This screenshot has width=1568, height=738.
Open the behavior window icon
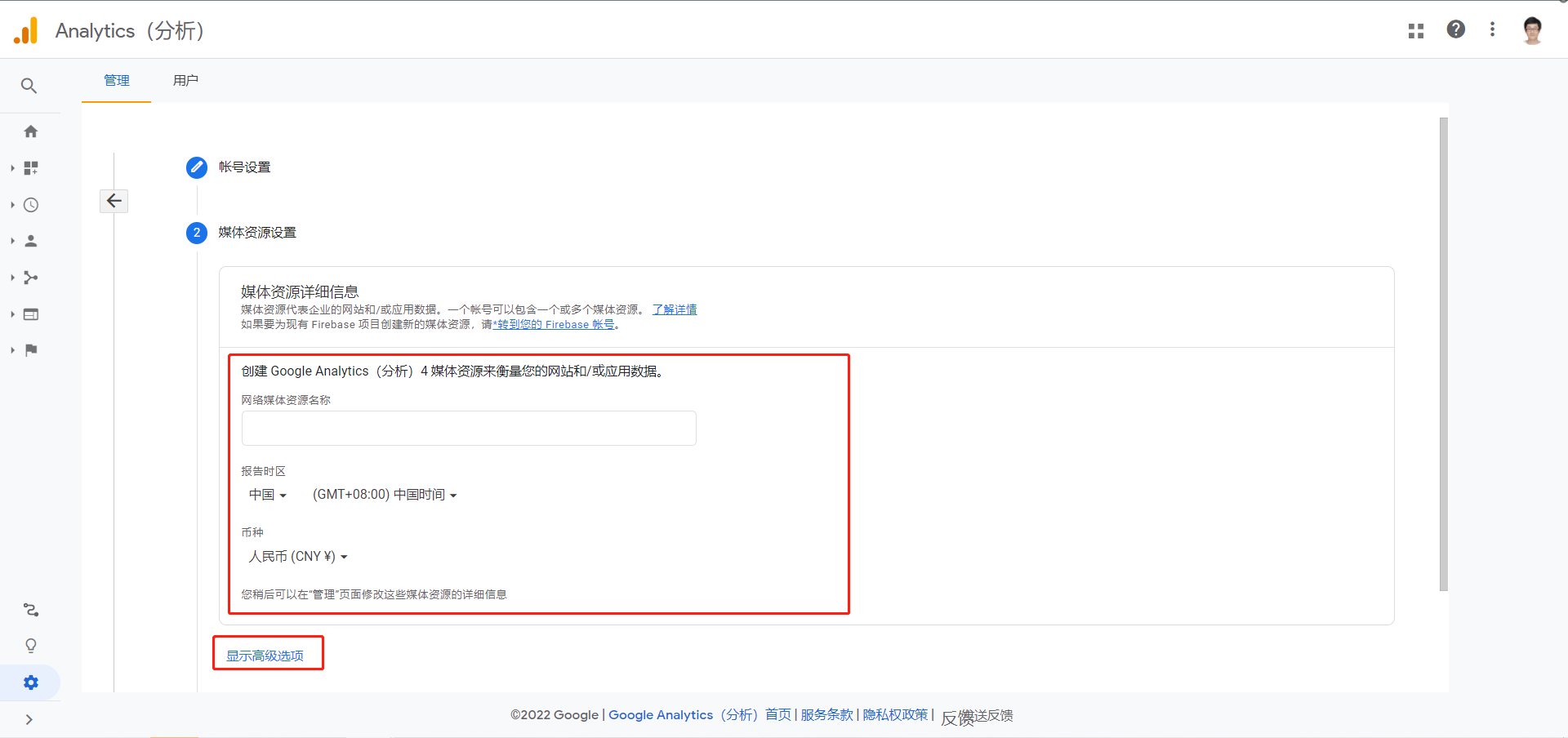pyautogui.click(x=31, y=314)
